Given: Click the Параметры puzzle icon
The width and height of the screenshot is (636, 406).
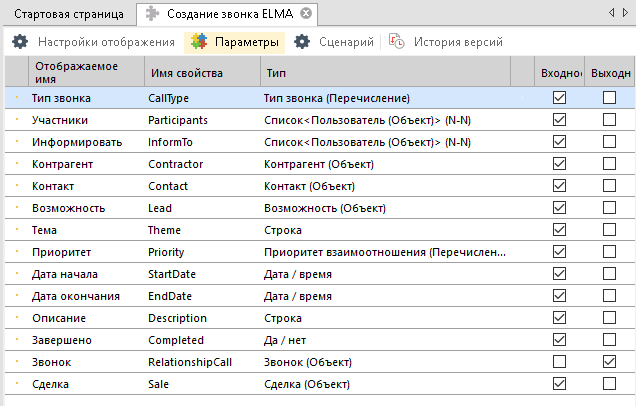Looking at the screenshot, I should [x=201, y=42].
